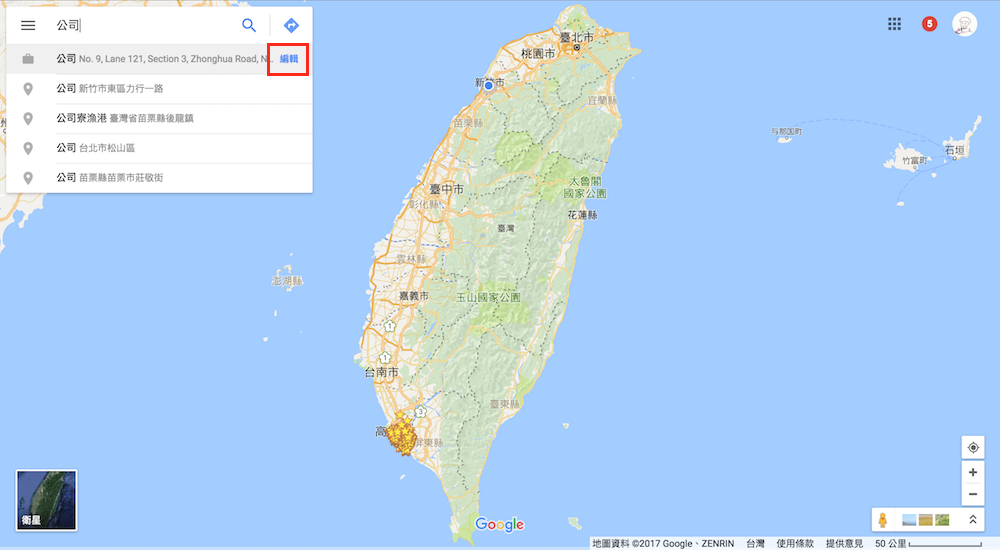This screenshot has width=1000, height=550.
Task: Expand the imagery panel with double chevron
Action: 972,520
